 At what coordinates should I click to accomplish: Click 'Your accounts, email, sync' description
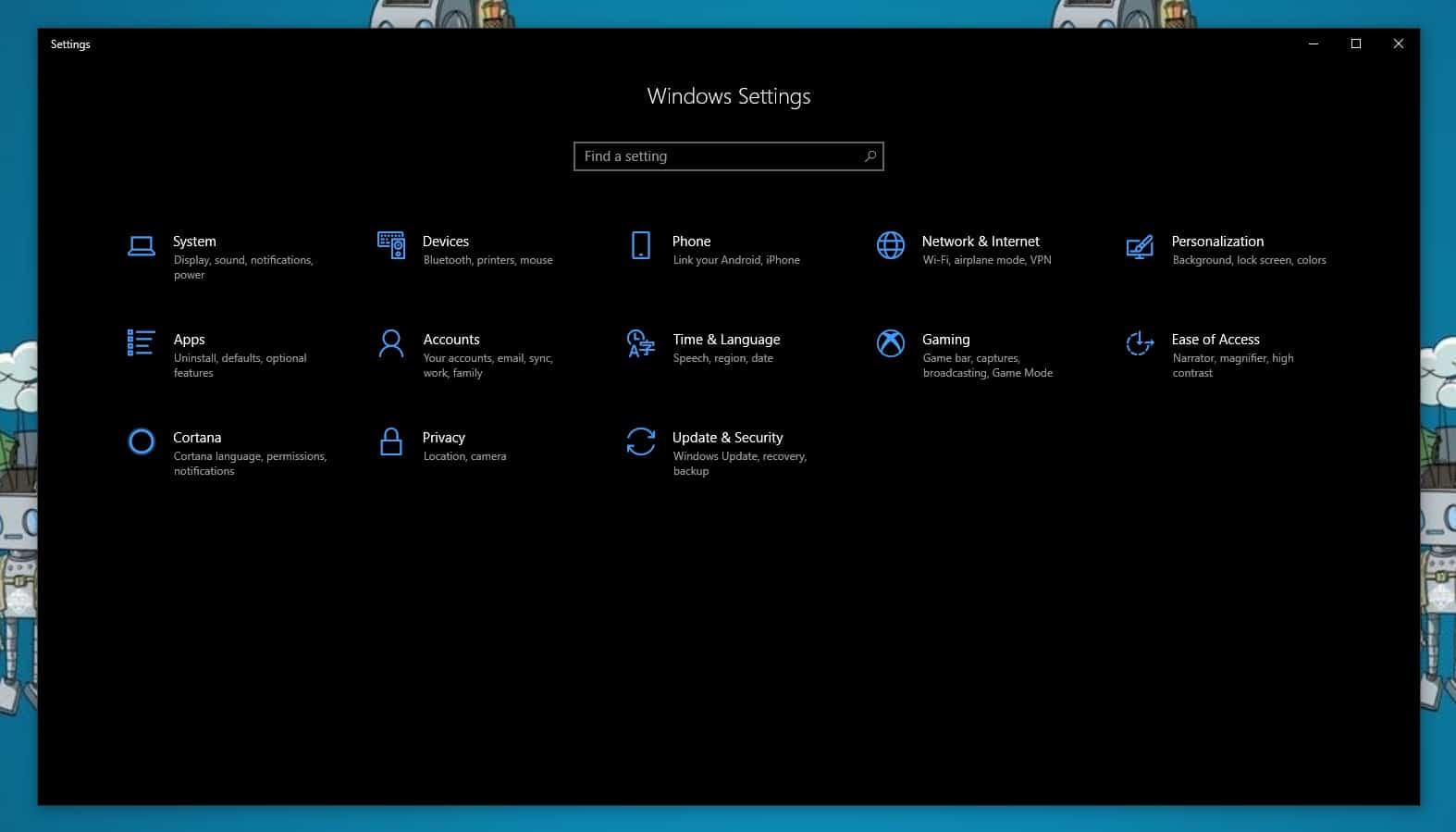487,366
